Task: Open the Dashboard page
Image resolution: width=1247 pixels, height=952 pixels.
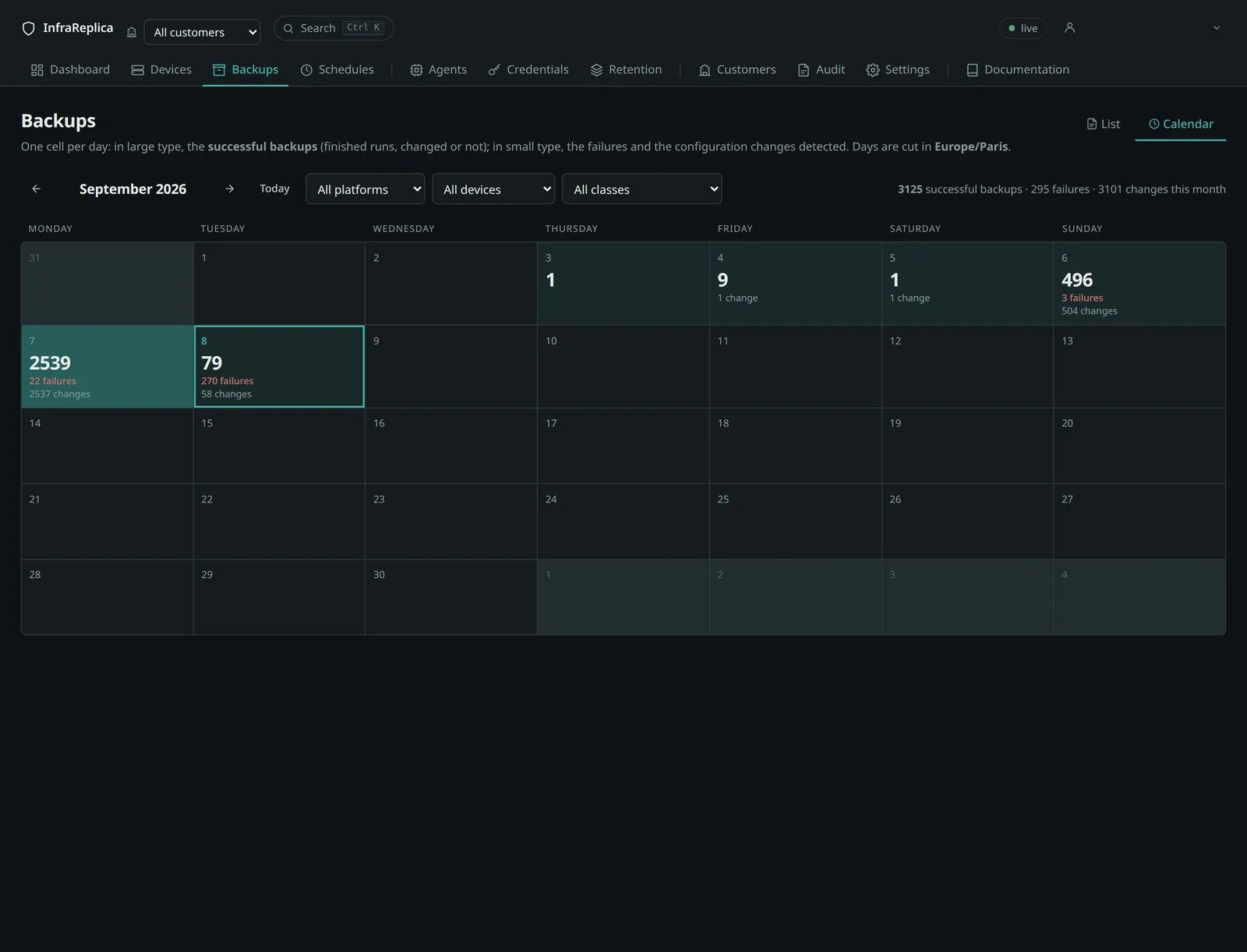Action: [70, 69]
